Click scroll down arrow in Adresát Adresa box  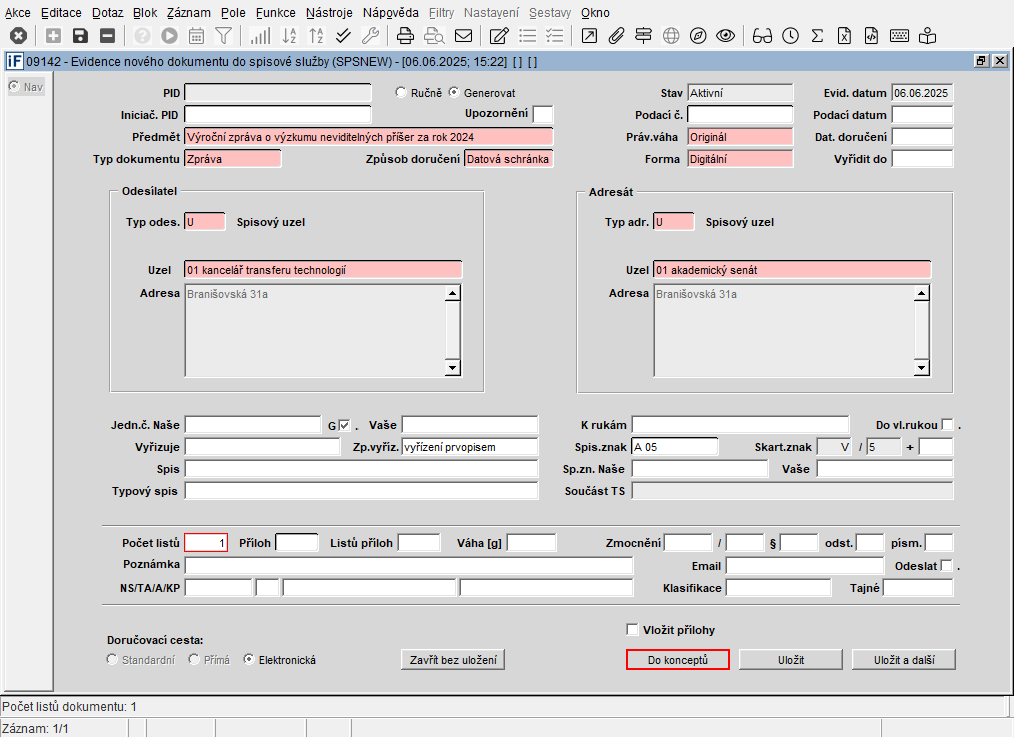point(922,368)
